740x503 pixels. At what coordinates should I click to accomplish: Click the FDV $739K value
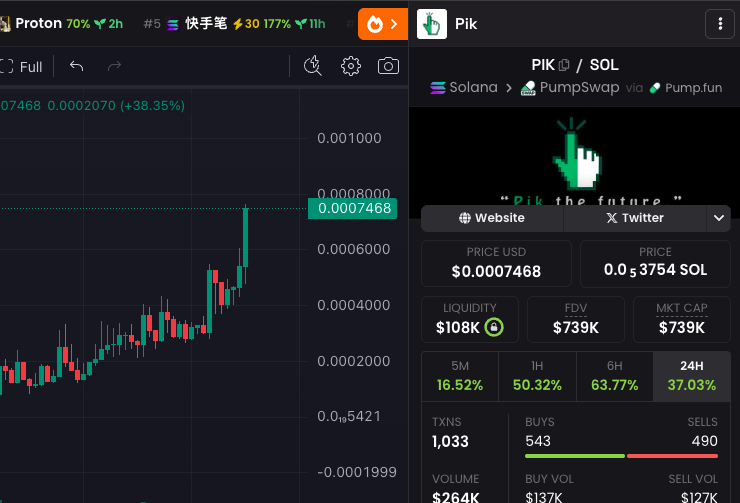(x=576, y=327)
